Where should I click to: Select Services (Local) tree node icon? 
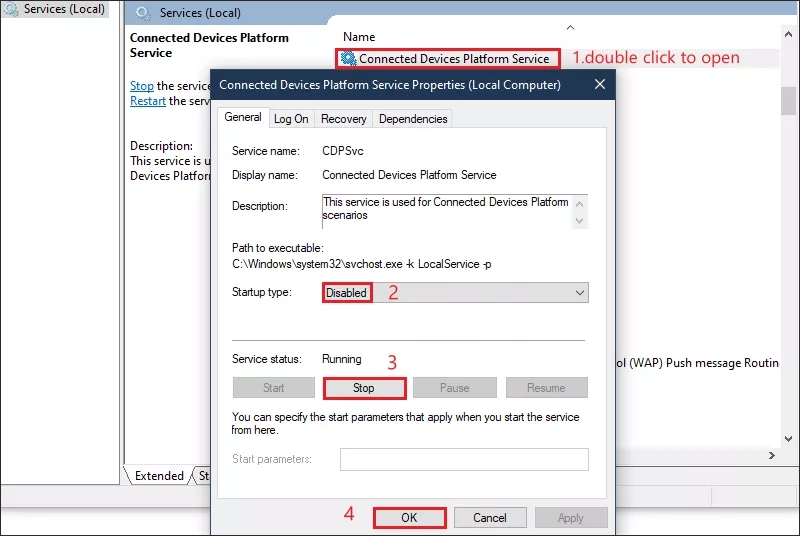coord(11,9)
